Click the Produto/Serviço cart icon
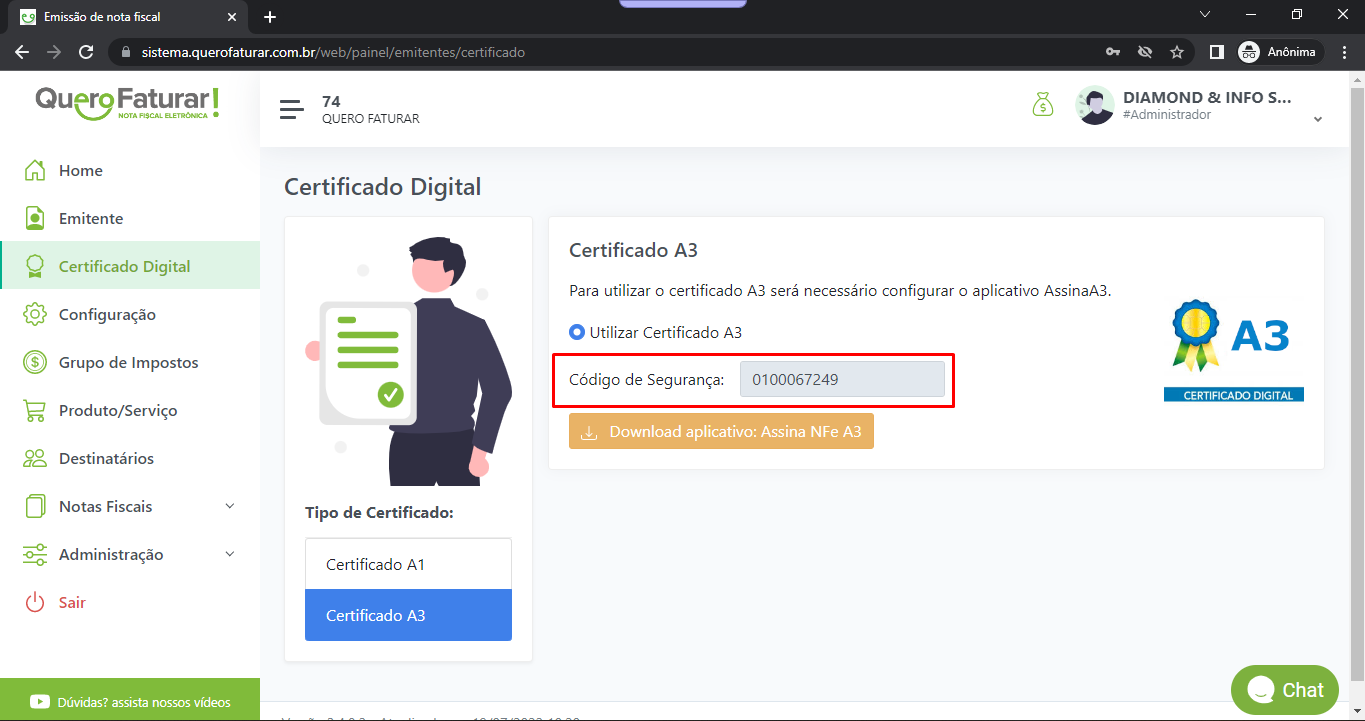The width and height of the screenshot is (1365, 721). tap(35, 410)
